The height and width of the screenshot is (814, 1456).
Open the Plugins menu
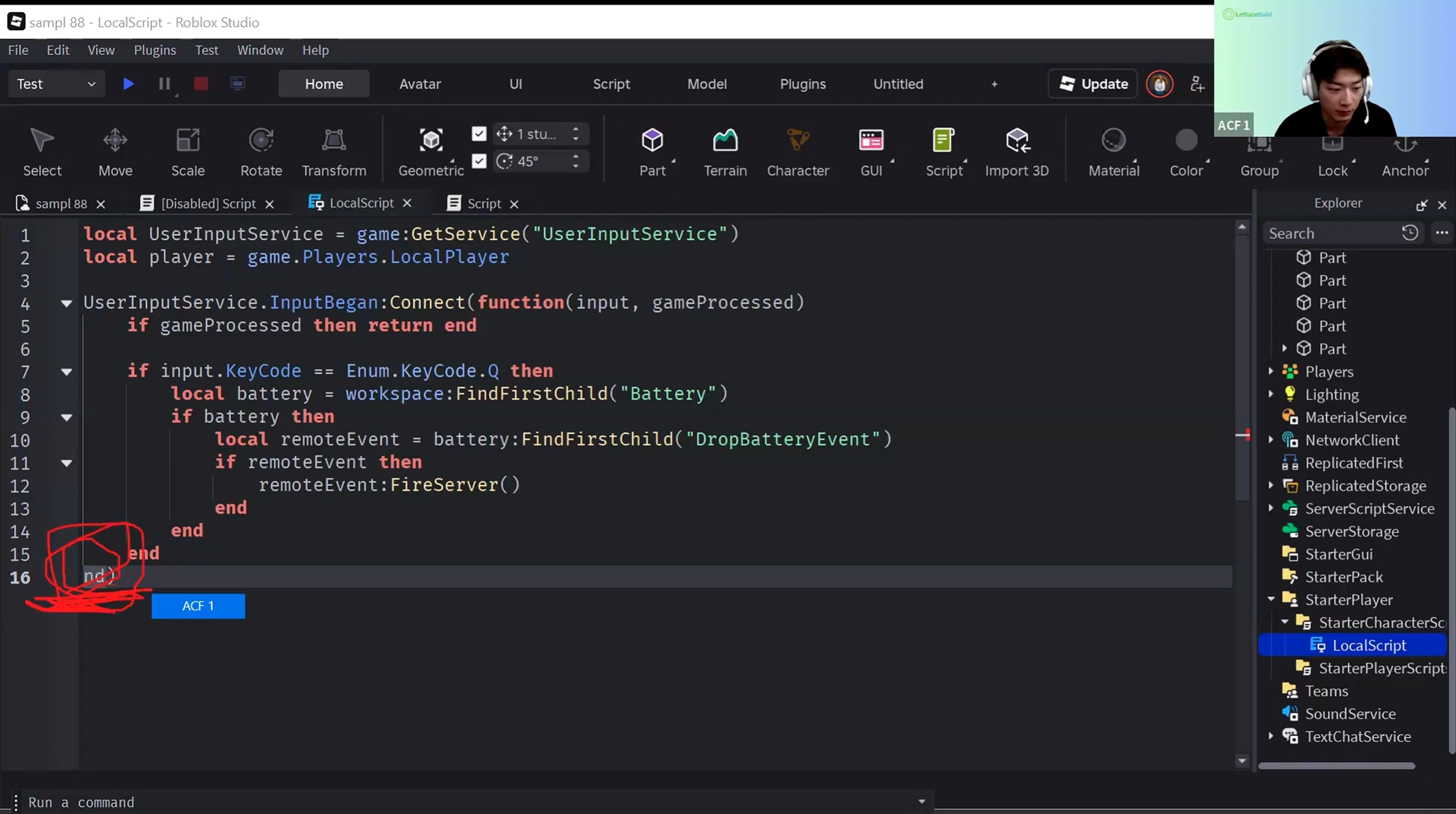(x=154, y=50)
